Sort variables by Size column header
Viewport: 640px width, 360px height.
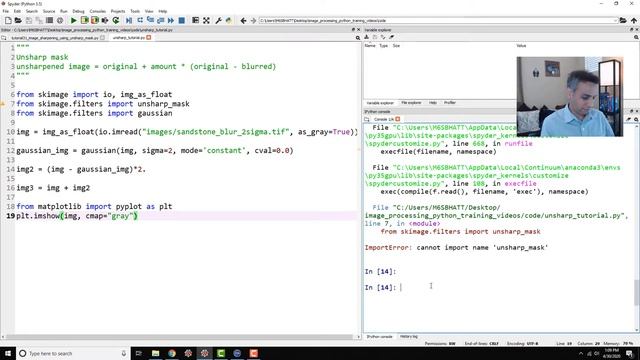[x=396, y=46]
